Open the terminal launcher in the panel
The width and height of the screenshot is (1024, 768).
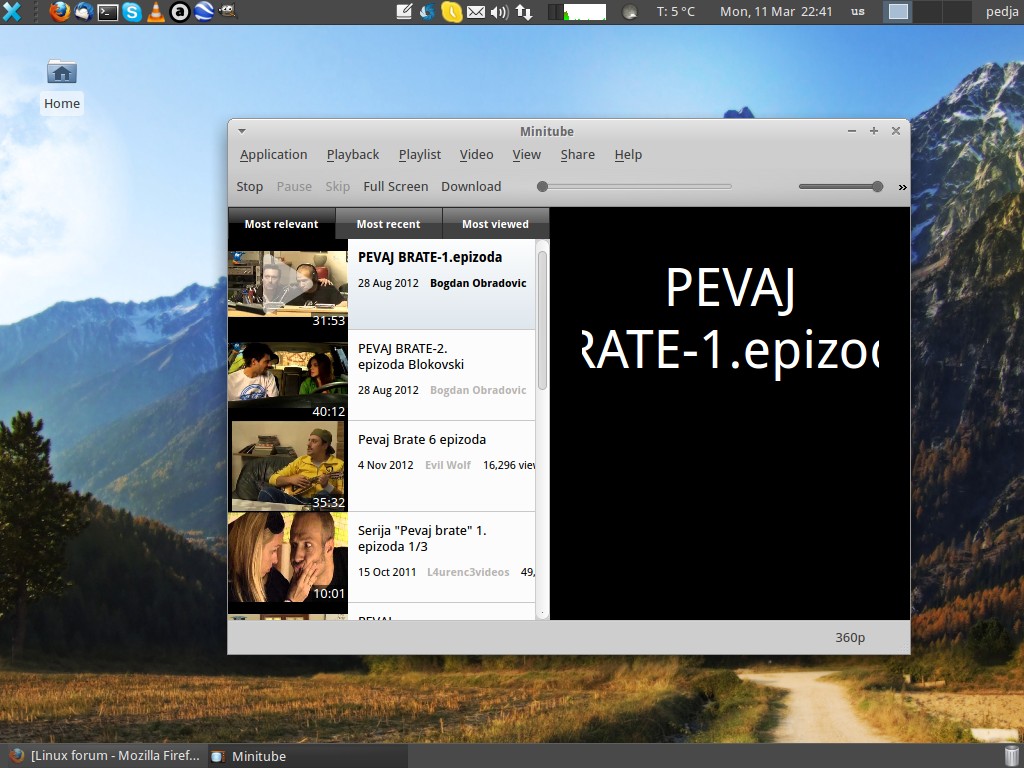point(108,12)
